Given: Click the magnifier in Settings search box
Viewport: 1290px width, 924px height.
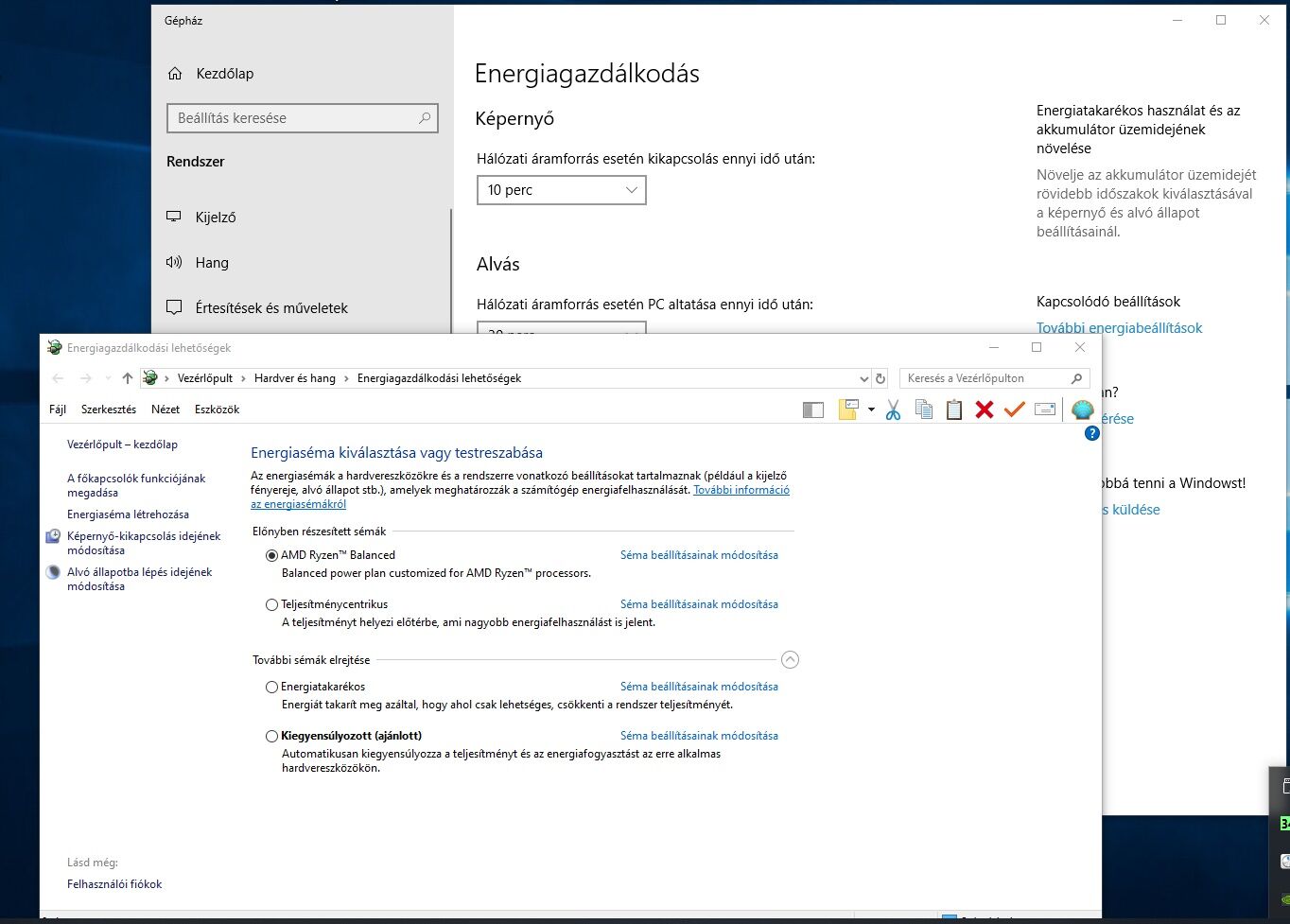Looking at the screenshot, I should coord(425,118).
